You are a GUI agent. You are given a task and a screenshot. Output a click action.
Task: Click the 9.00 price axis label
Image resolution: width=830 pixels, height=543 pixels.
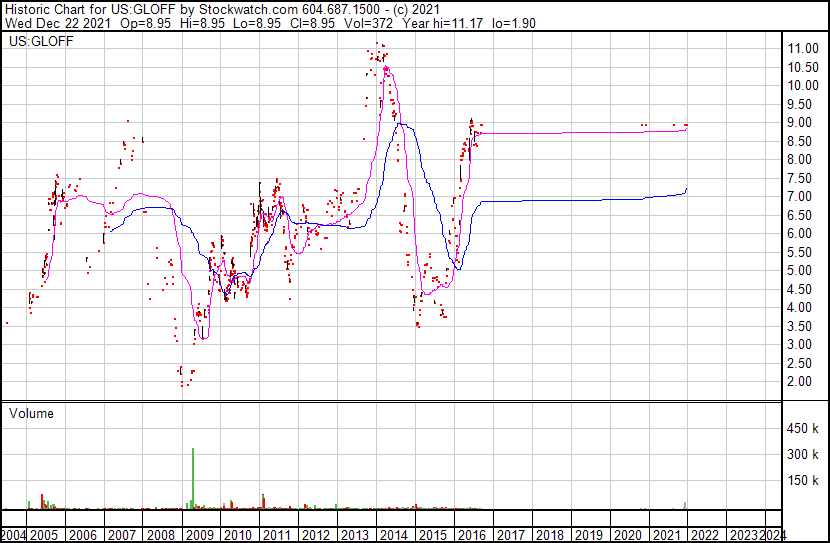pos(800,123)
